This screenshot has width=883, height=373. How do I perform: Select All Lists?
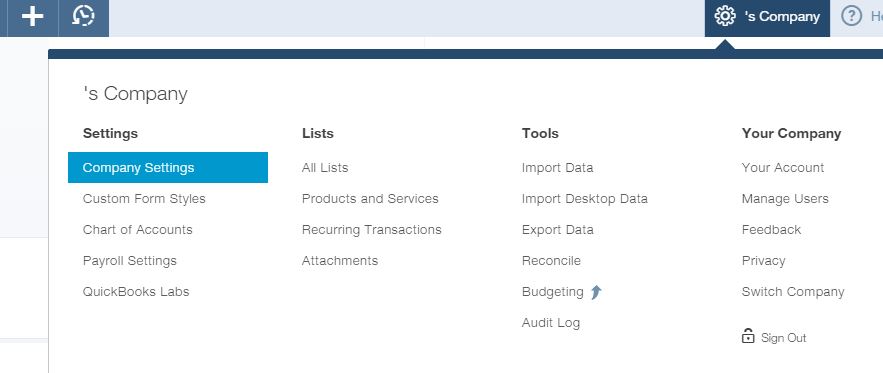click(x=325, y=168)
